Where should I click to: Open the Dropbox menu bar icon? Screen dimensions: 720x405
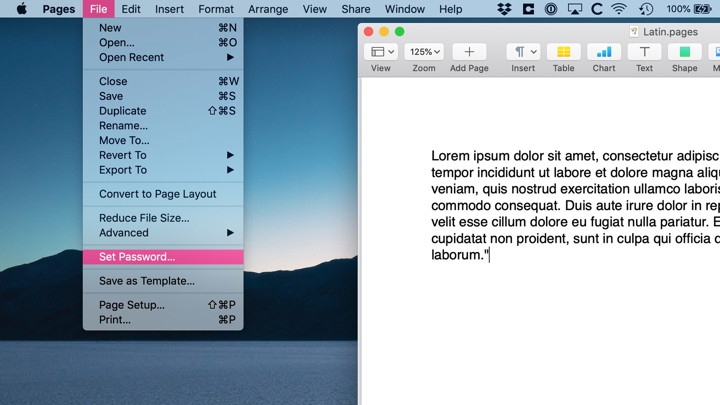coord(504,9)
